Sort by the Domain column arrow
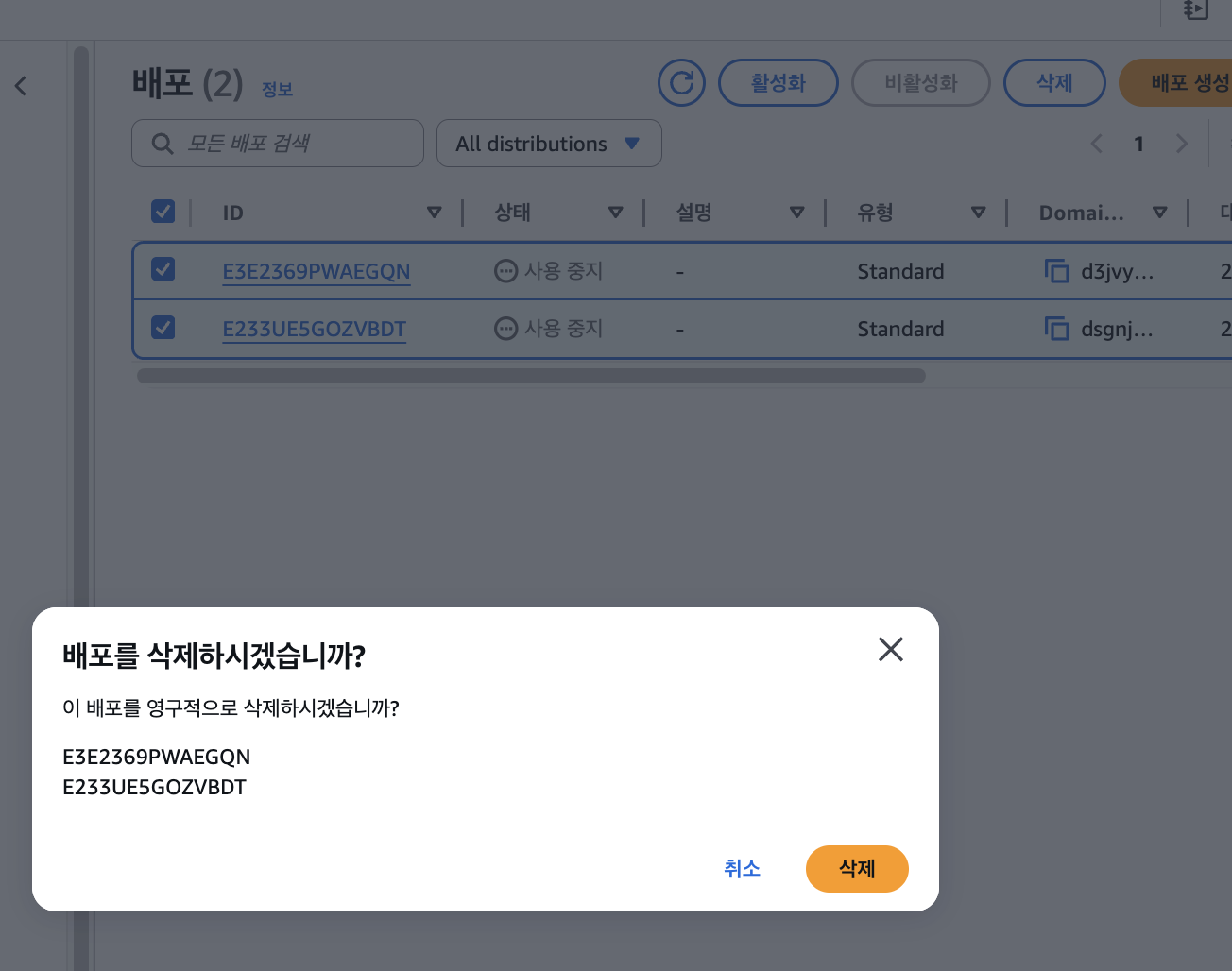Screen dimensions: 1232x971 click(x=1160, y=213)
